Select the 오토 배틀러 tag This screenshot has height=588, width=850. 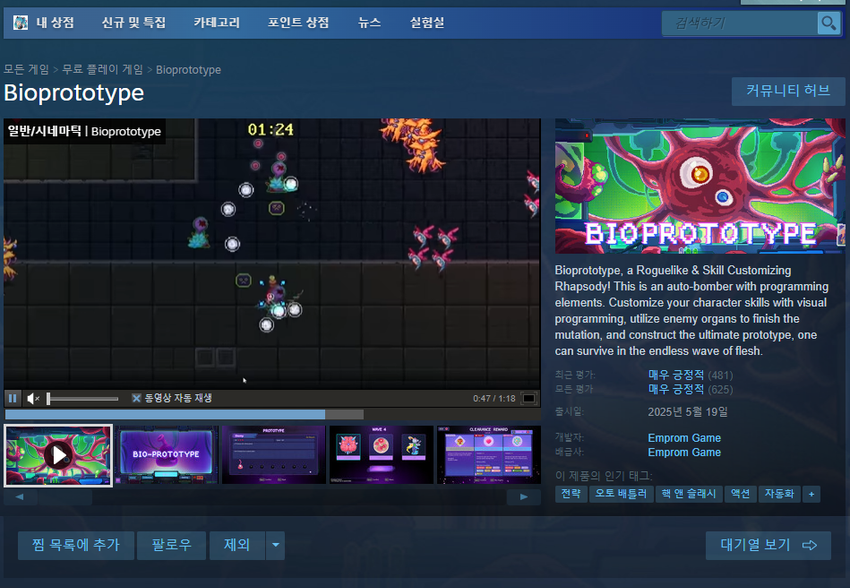[x=621, y=494]
